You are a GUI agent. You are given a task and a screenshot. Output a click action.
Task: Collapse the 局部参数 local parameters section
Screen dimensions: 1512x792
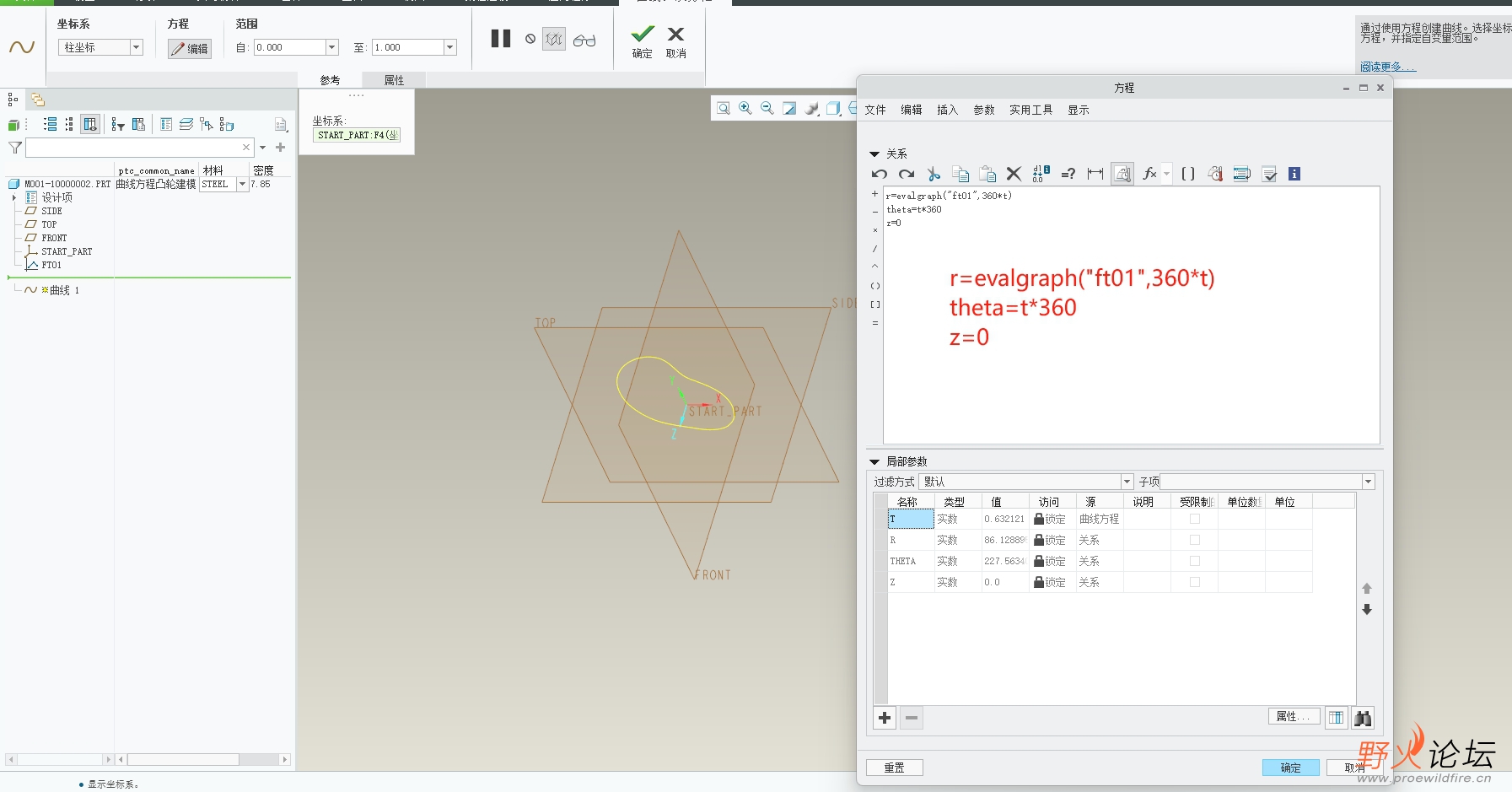[874, 462]
